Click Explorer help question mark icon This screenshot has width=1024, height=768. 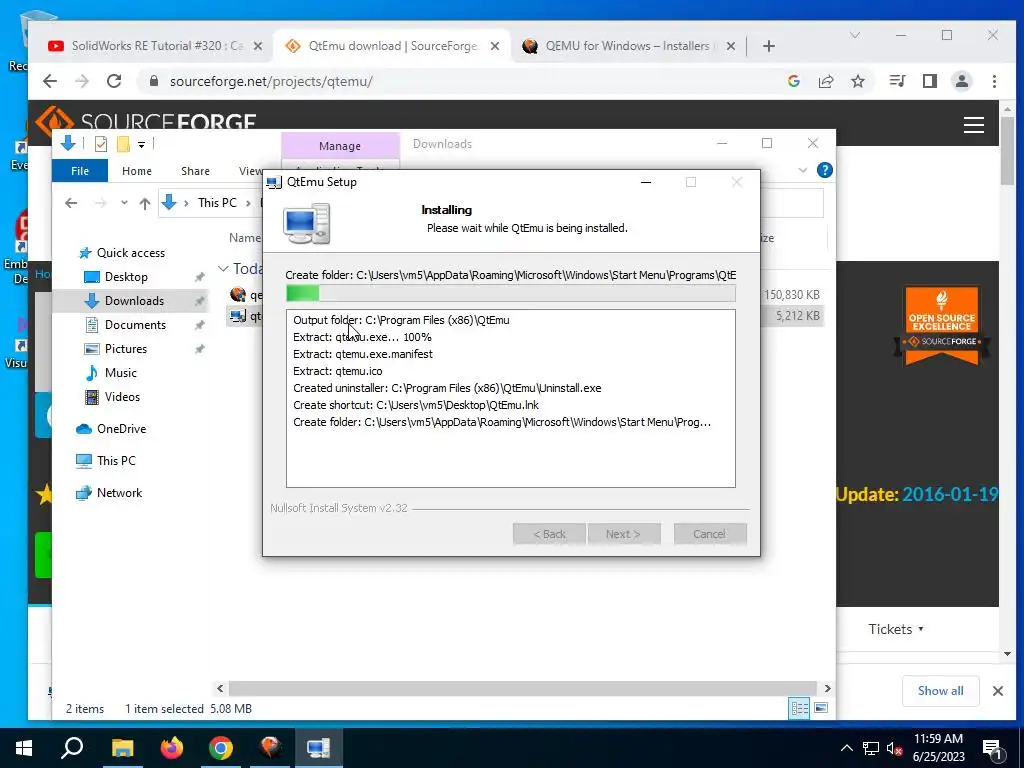pyautogui.click(x=825, y=170)
